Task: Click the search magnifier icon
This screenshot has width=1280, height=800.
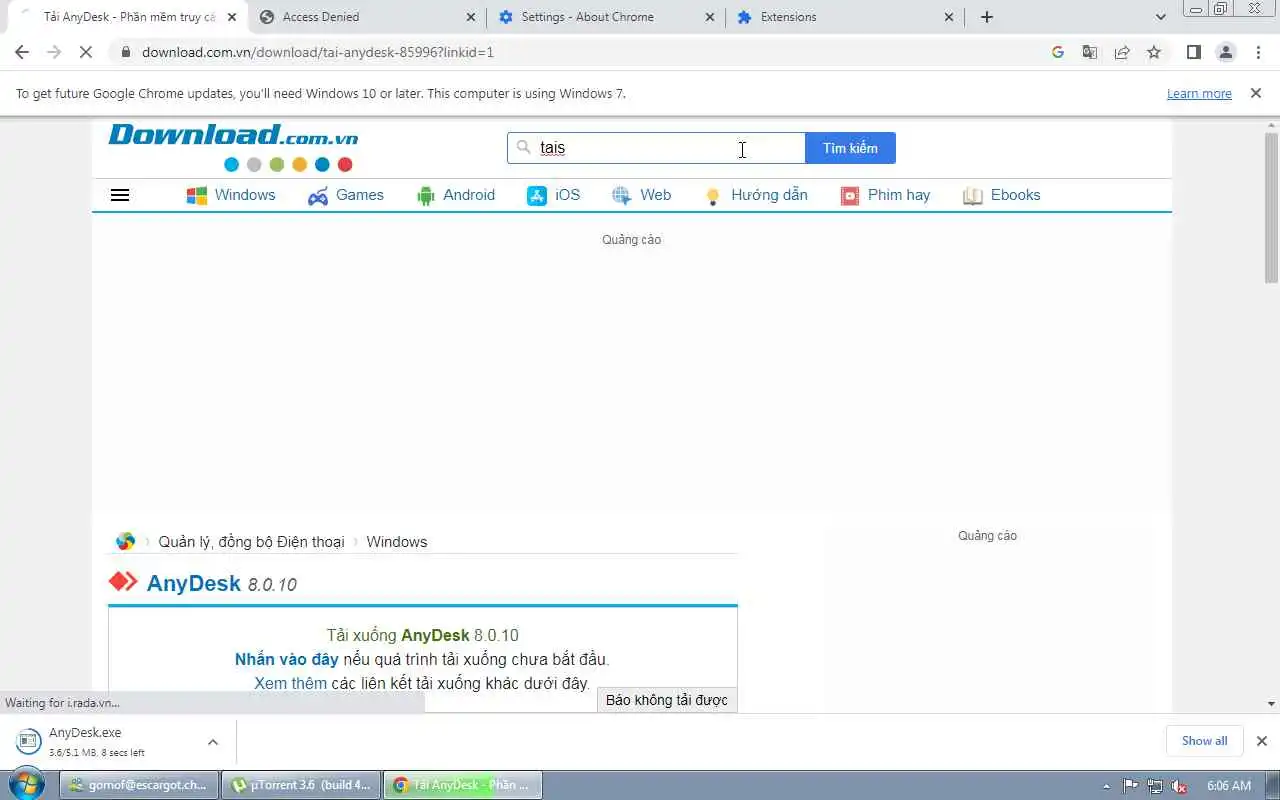Action: point(523,147)
